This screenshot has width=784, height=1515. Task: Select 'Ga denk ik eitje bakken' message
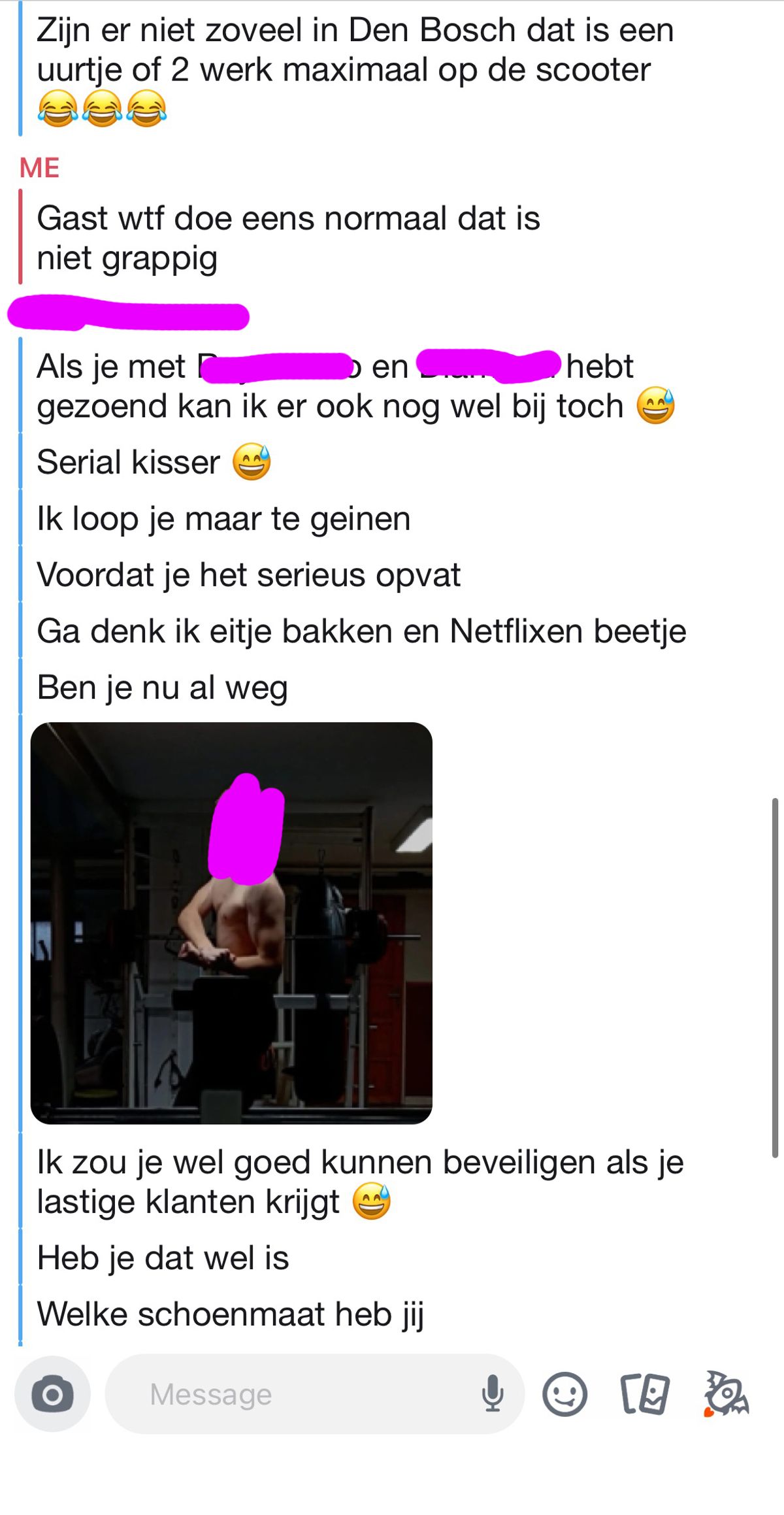(x=361, y=631)
